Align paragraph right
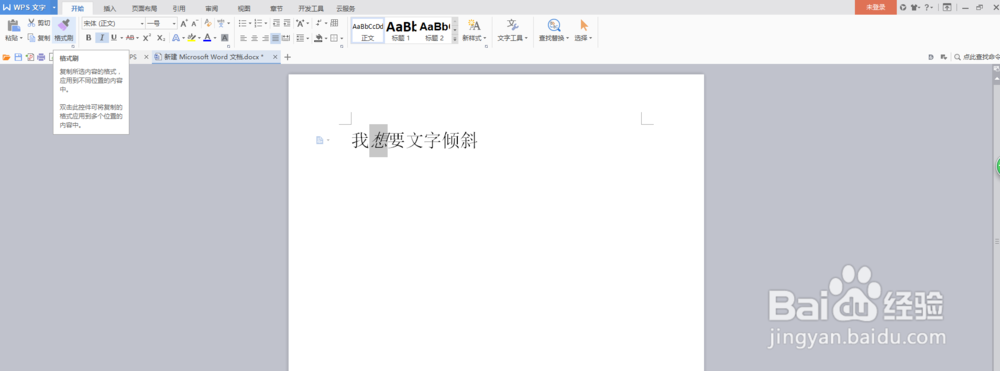The image size is (1000, 371). pos(265,38)
